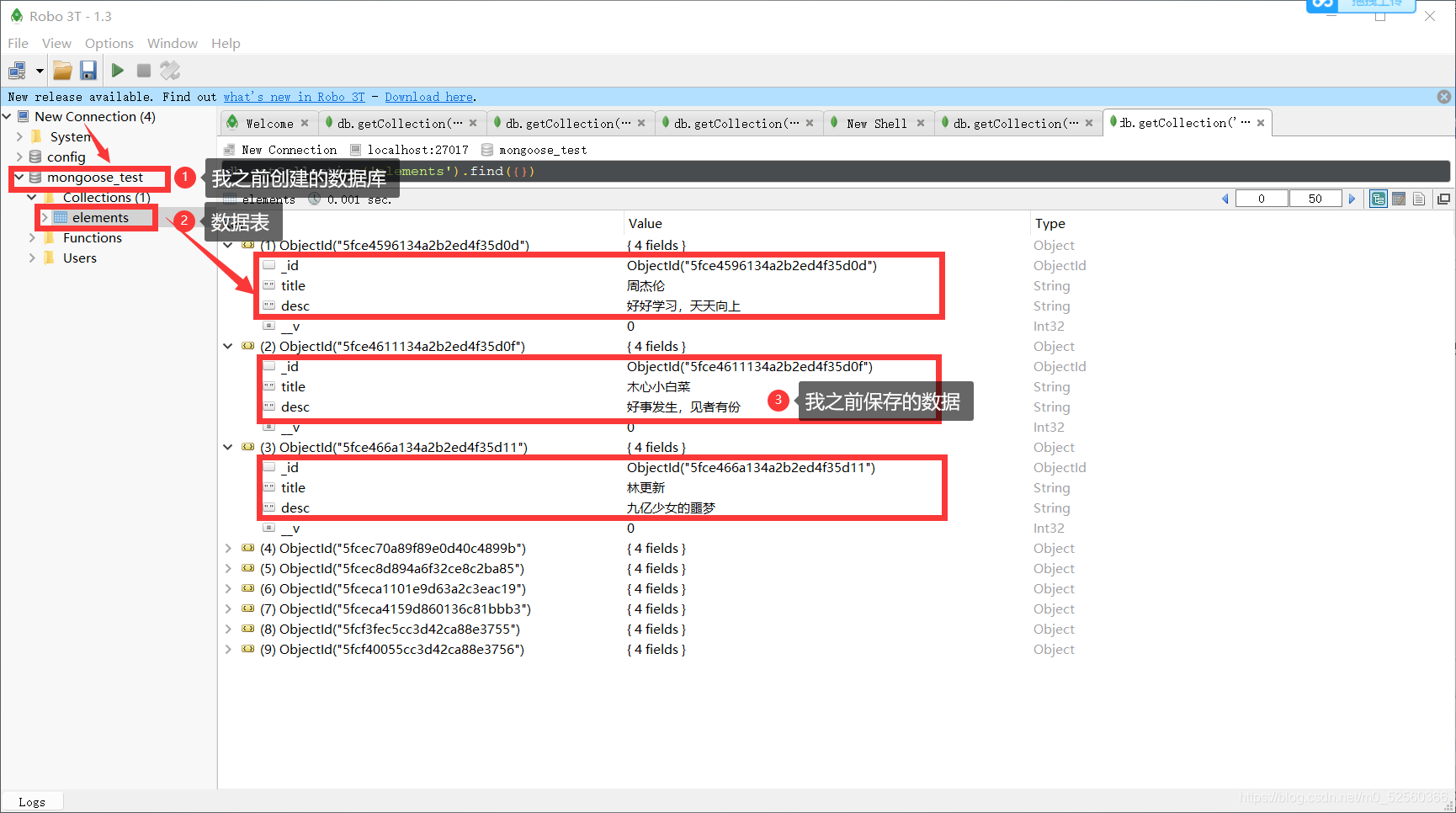The image size is (1456, 813).
Task: Close the new release notification bar
Action: [1443, 97]
